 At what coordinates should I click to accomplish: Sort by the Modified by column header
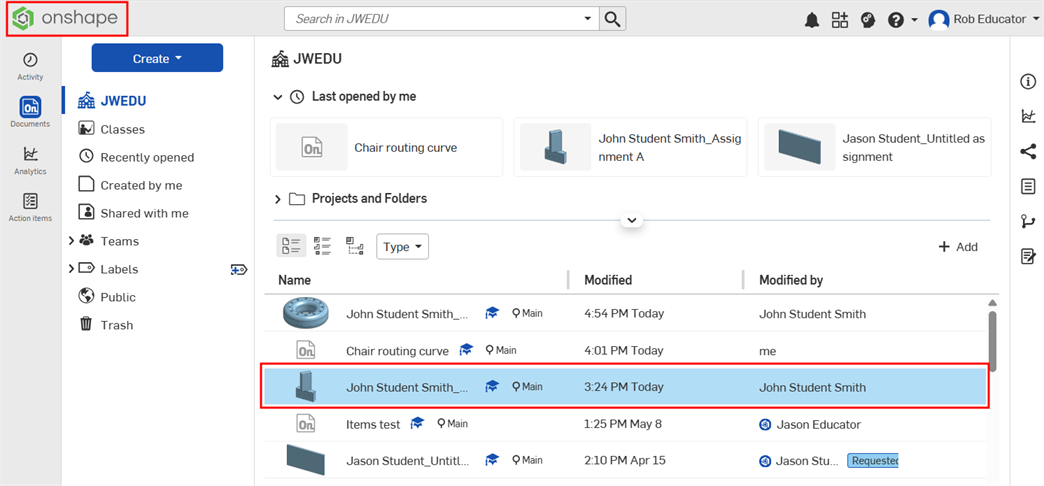pos(791,280)
